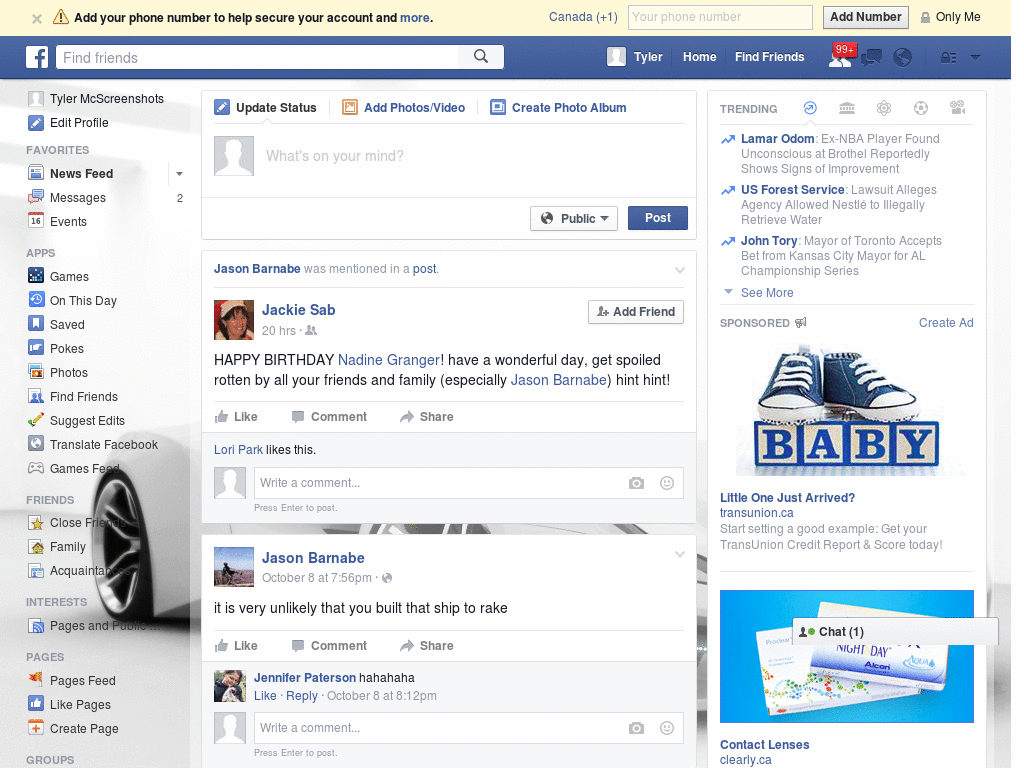1024x768 pixels.
Task: Open options chevron on Jason Barnabe post
Action: pos(680,554)
